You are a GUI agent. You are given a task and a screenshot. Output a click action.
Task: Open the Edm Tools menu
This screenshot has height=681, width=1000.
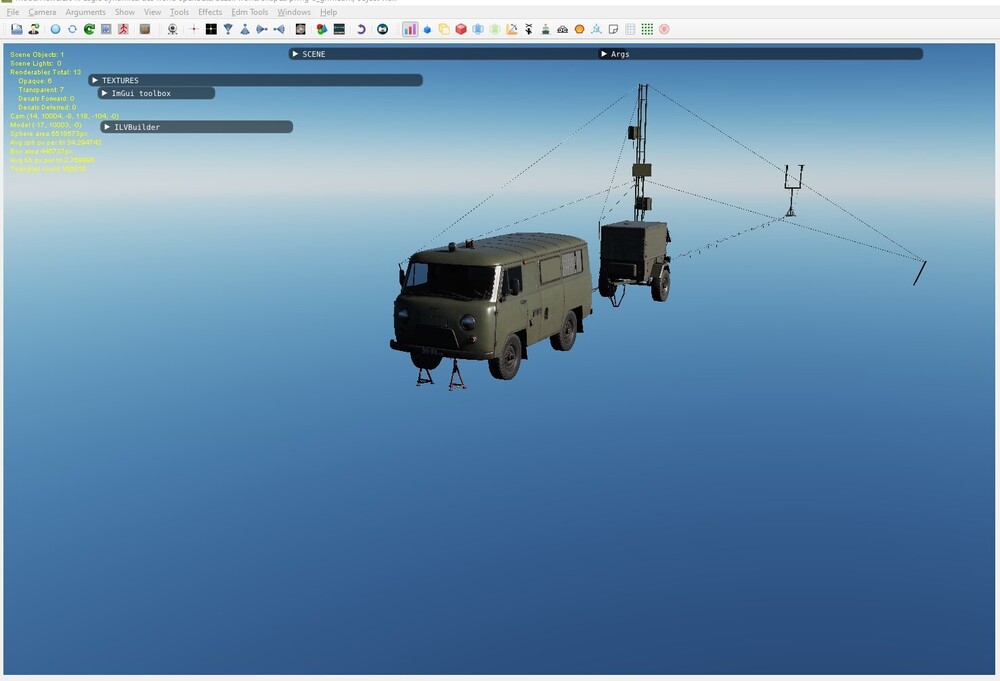point(250,12)
